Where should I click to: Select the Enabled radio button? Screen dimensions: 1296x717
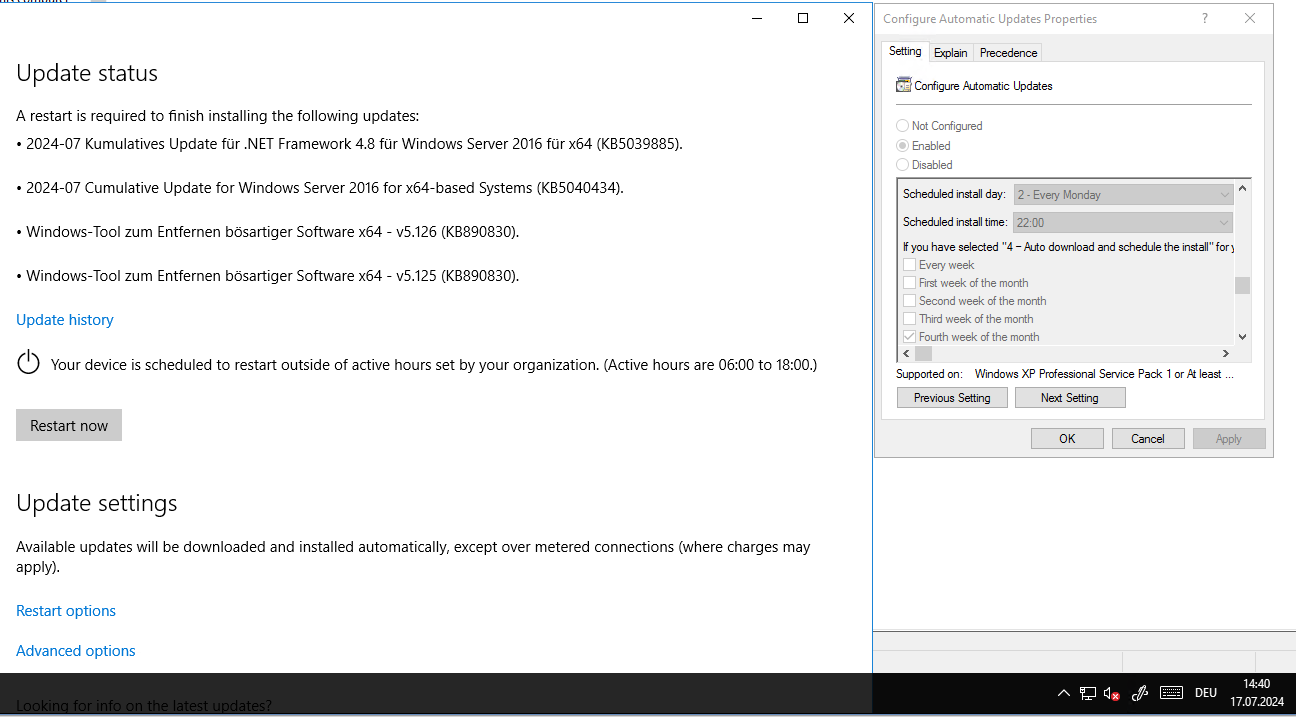pyautogui.click(x=903, y=146)
